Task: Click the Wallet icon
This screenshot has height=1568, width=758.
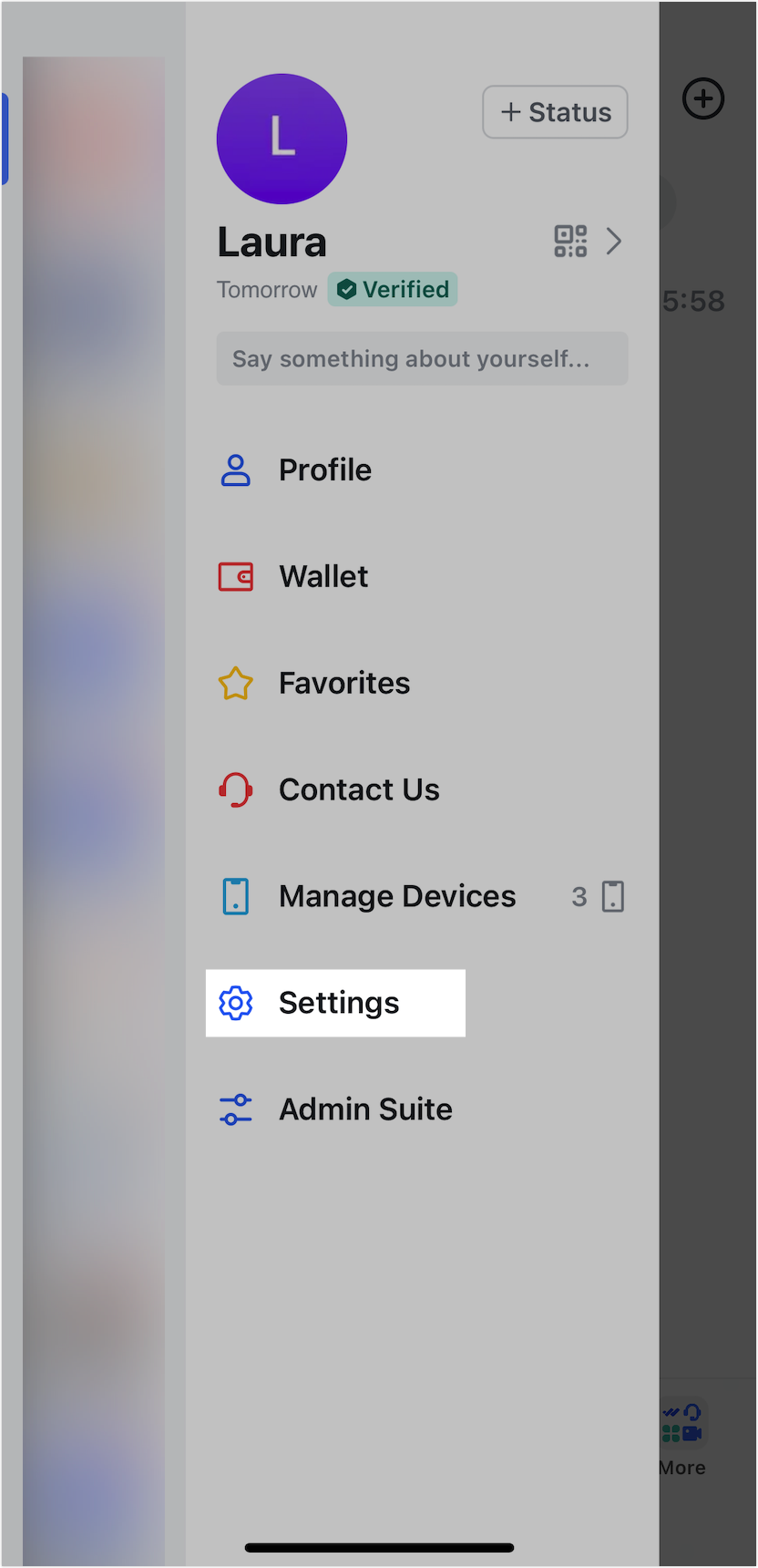Action: pyautogui.click(x=236, y=576)
